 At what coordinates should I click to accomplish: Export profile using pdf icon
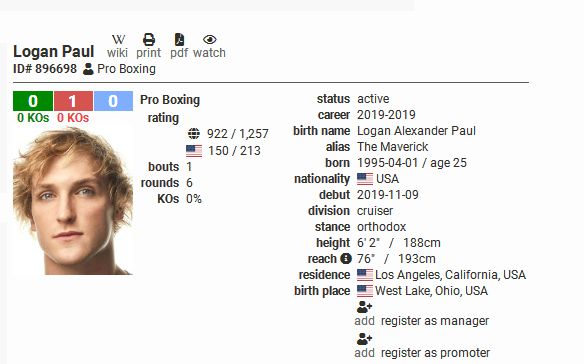tap(179, 39)
